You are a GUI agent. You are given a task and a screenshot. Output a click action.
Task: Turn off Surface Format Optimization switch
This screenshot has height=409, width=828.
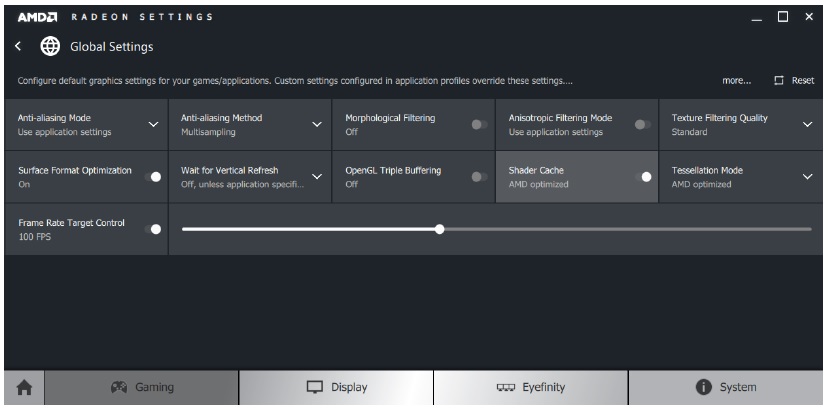point(153,177)
